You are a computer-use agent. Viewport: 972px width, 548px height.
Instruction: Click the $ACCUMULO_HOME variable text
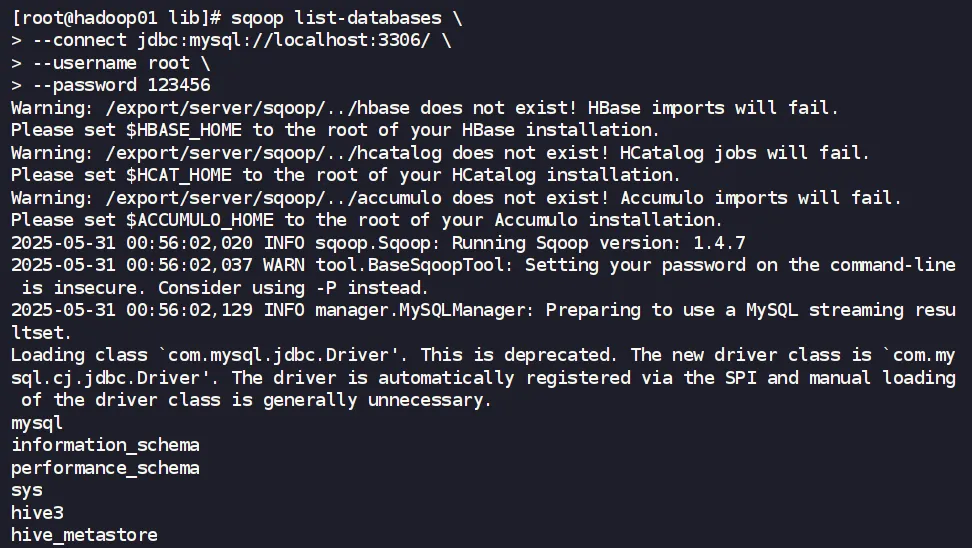click(x=200, y=220)
